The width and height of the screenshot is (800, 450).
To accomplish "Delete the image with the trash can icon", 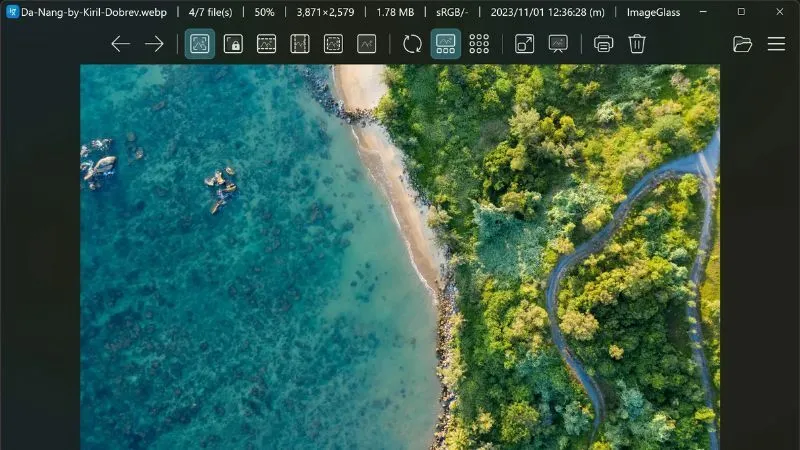I will click(637, 44).
